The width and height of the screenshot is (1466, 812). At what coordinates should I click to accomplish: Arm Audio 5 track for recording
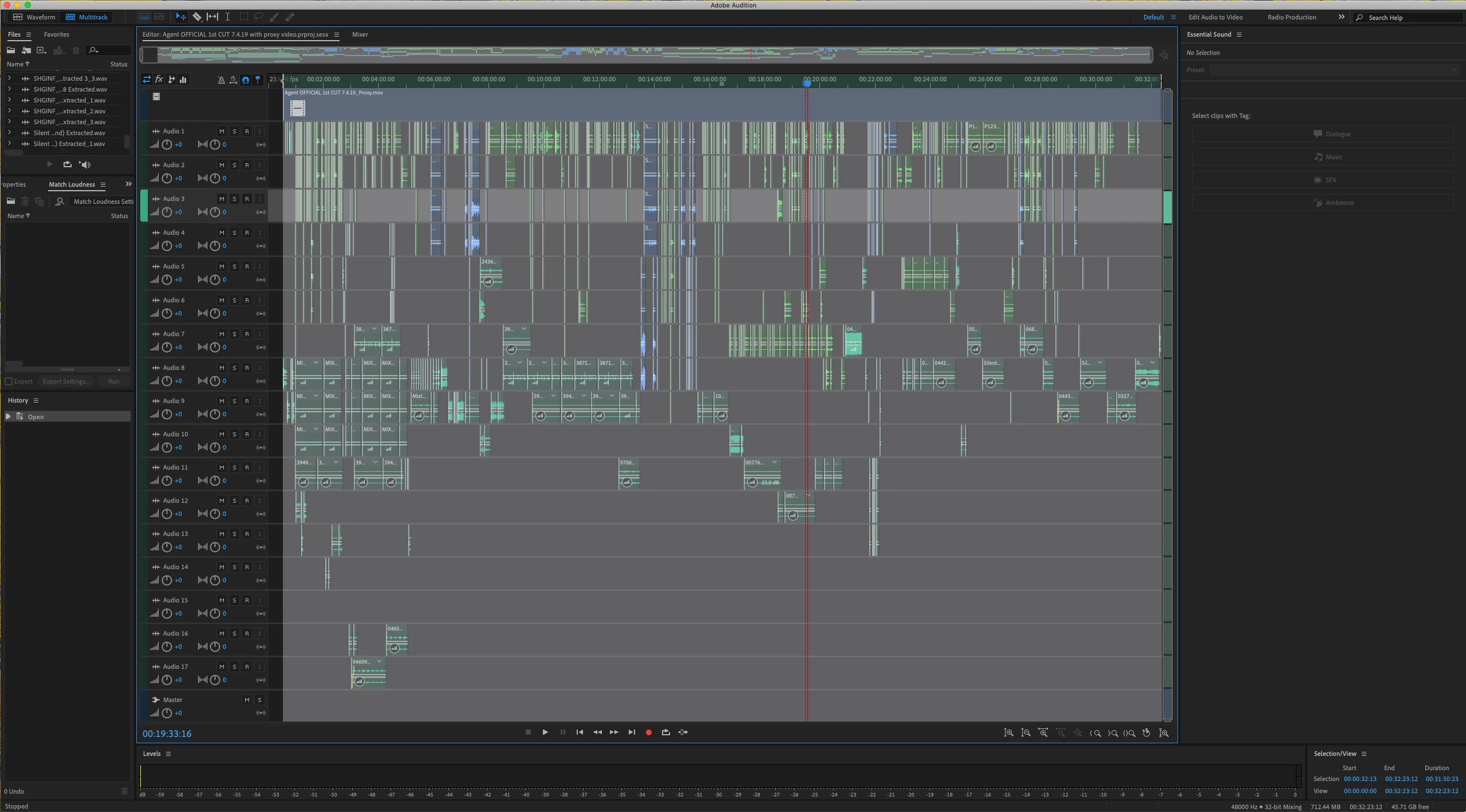(x=247, y=266)
